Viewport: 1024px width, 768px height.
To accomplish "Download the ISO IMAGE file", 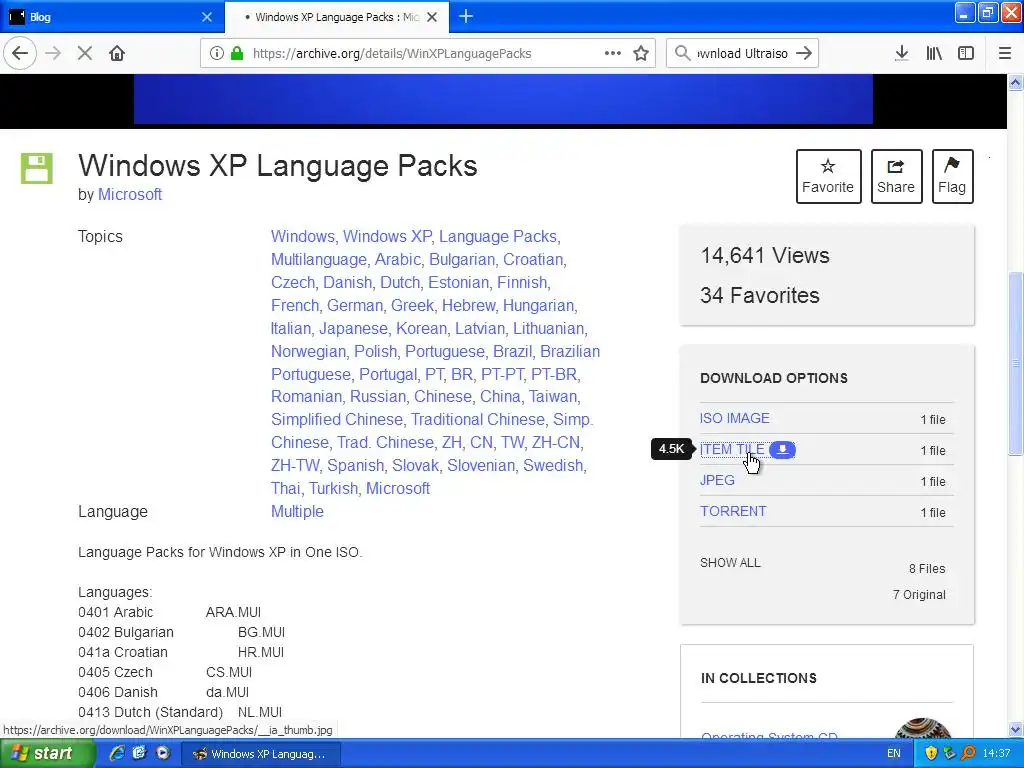I will click(735, 418).
